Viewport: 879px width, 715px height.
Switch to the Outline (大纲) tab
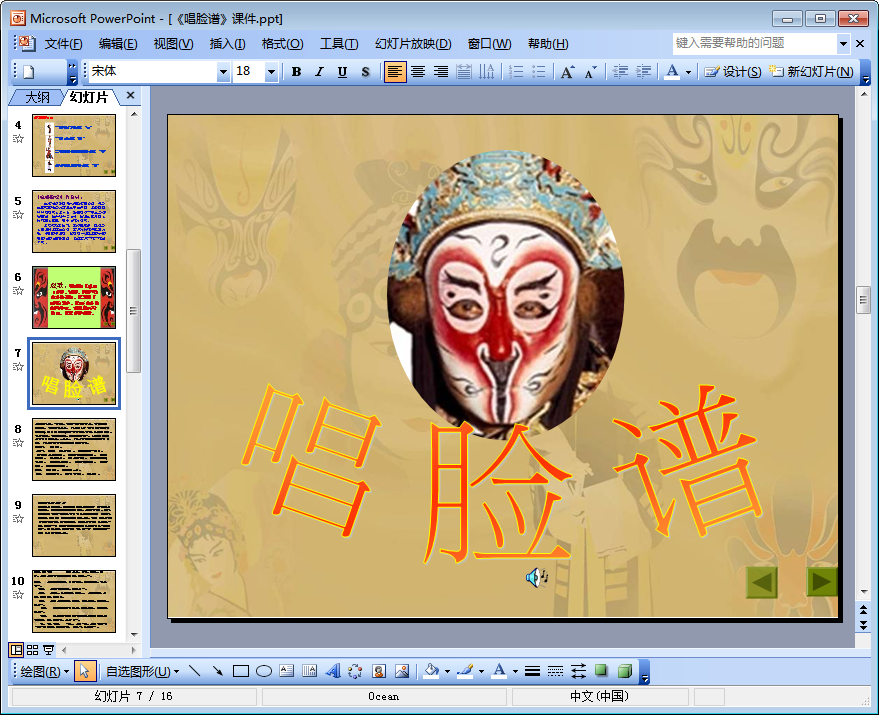(x=37, y=98)
